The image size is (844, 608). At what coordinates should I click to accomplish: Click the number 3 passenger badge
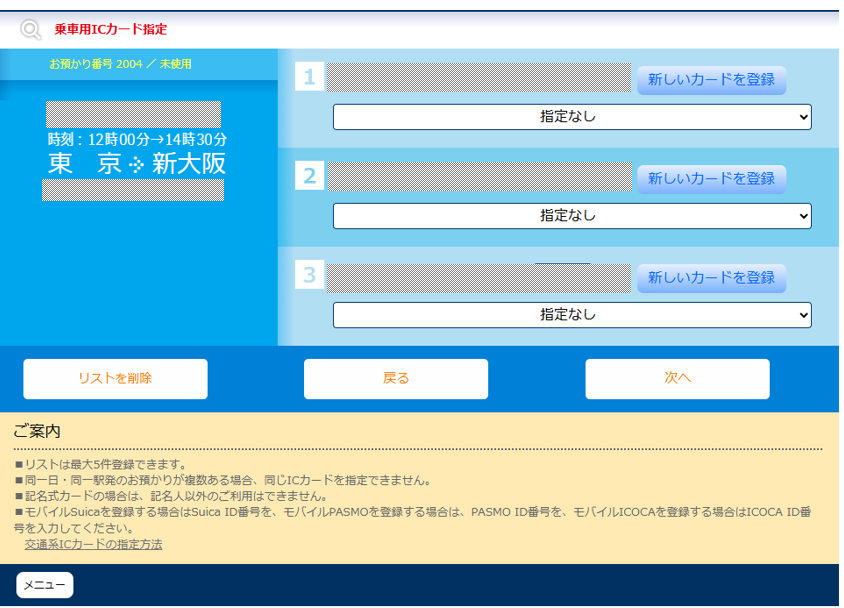[x=309, y=276]
